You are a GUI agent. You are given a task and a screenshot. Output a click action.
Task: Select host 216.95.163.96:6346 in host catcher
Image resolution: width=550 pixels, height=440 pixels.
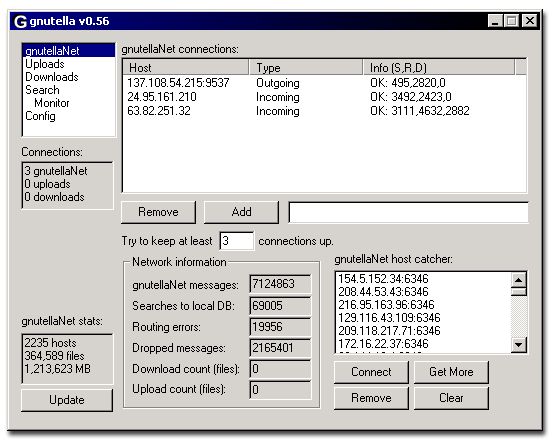(x=386, y=305)
